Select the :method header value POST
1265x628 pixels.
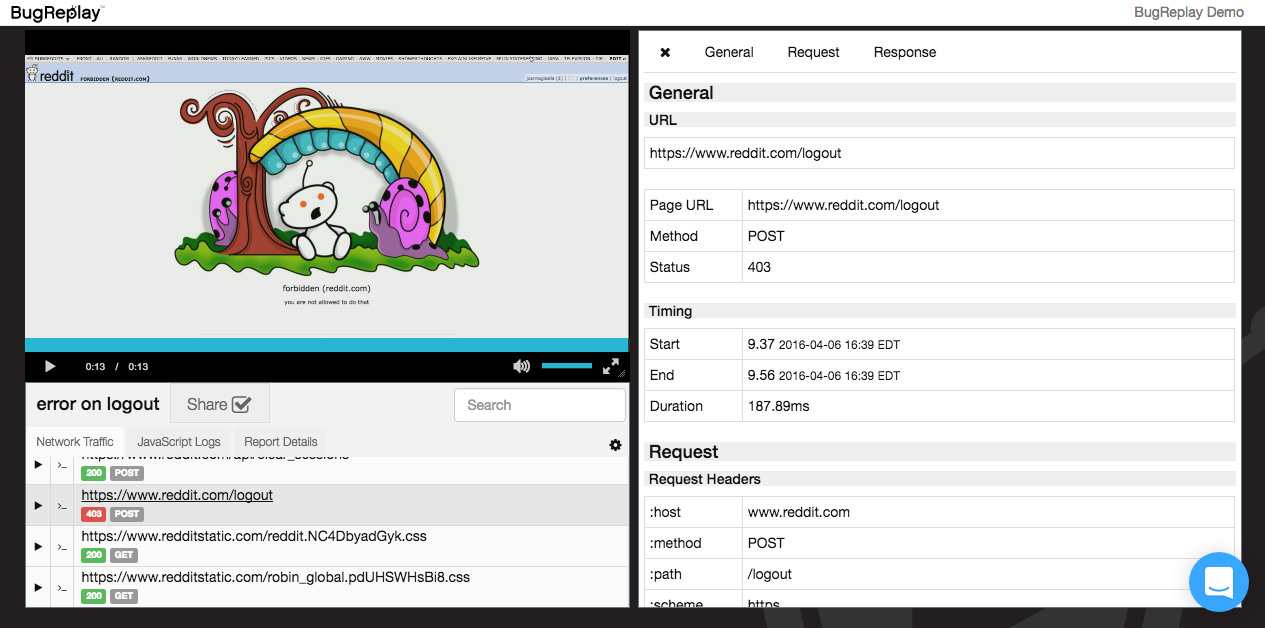tap(988, 543)
